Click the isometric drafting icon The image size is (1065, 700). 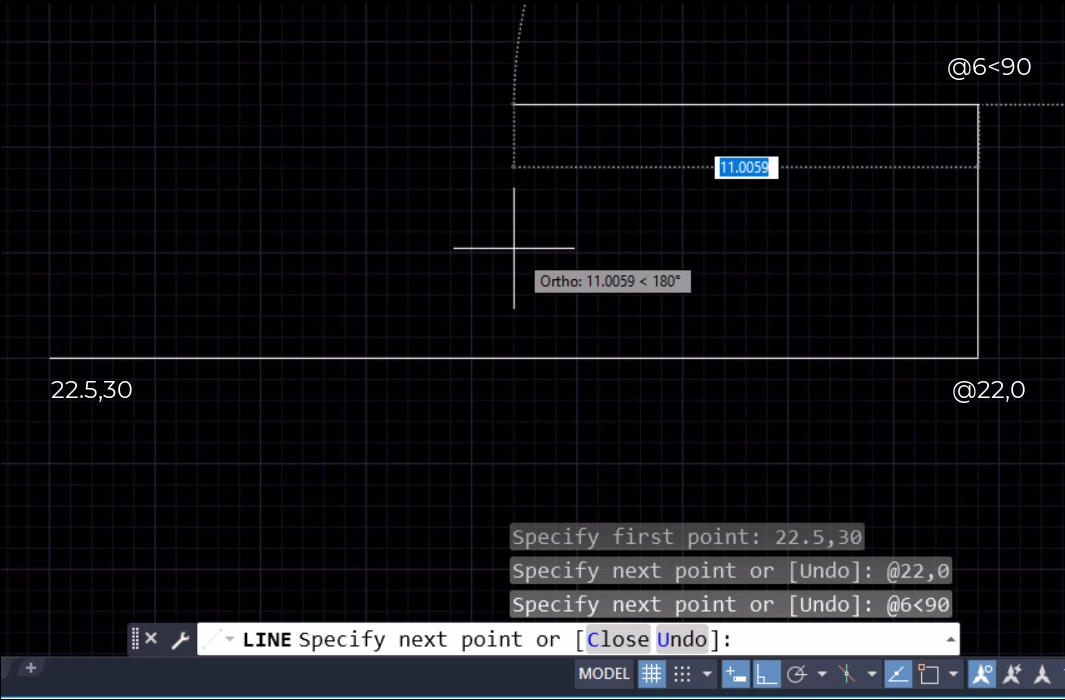845,674
